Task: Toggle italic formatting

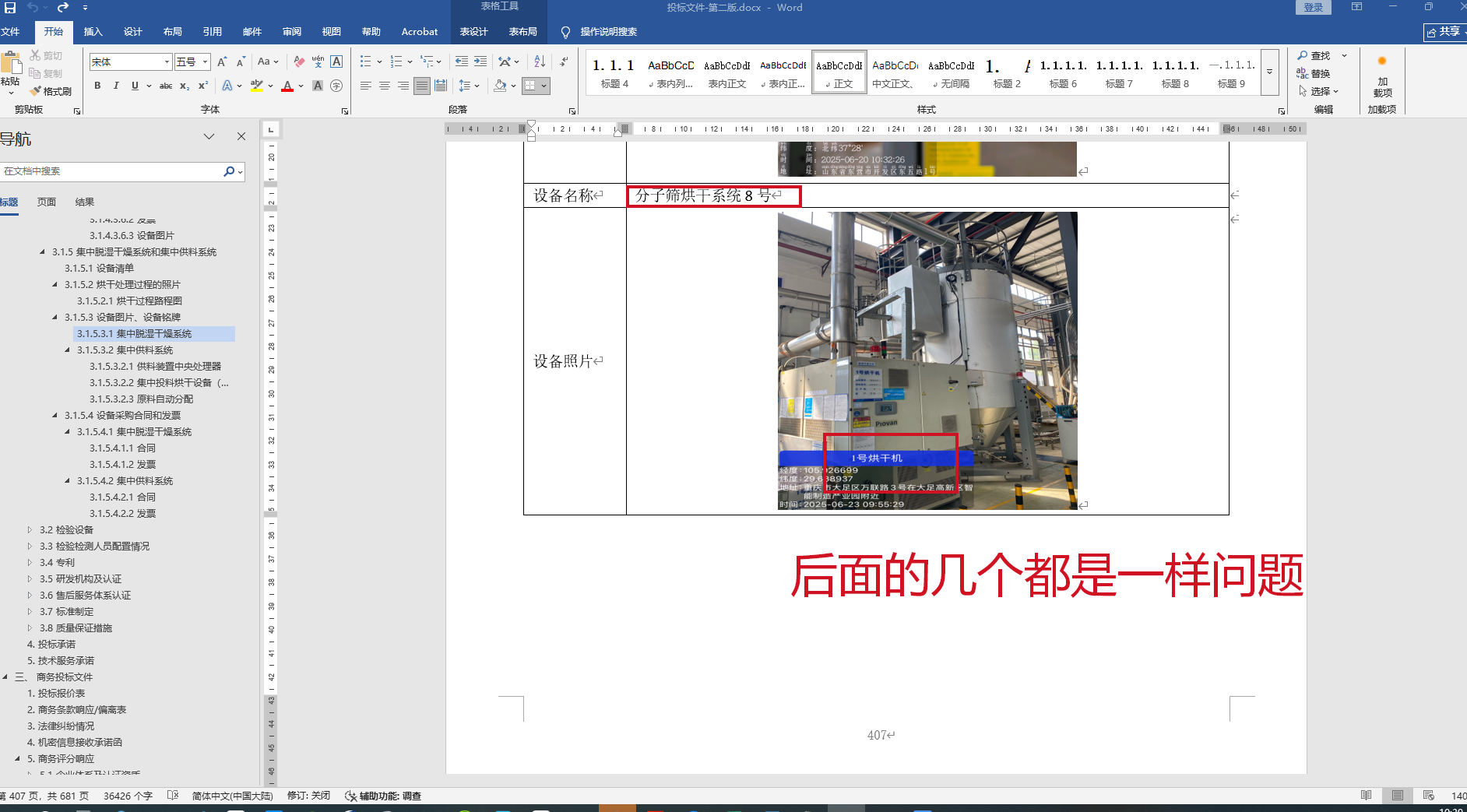Action: [x=116, y=86]
